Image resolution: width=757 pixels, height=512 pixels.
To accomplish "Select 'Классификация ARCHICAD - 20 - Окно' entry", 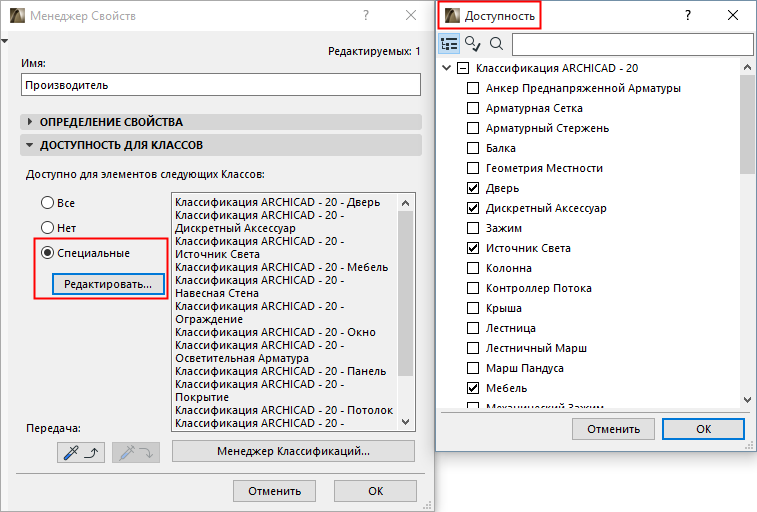I will (x=275, y=332).
